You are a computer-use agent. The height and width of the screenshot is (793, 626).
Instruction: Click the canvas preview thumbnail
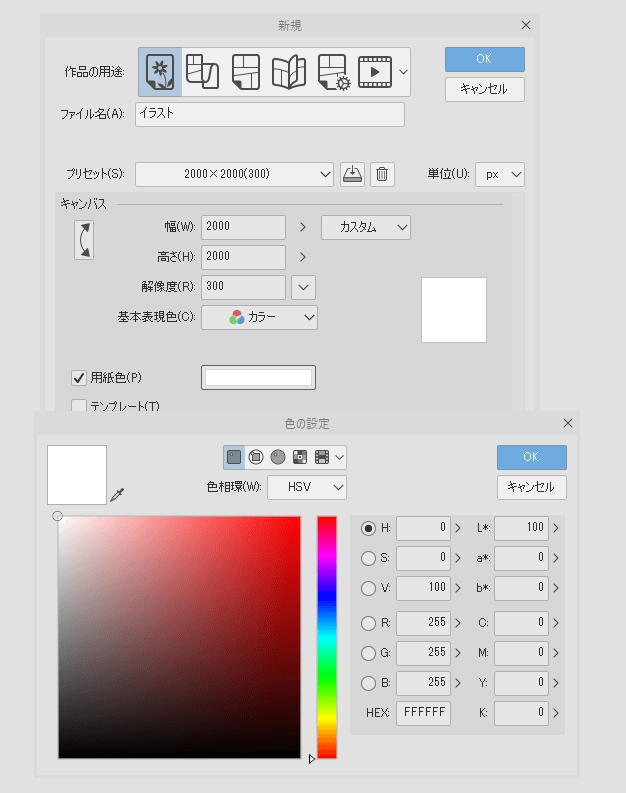[454, 310]
